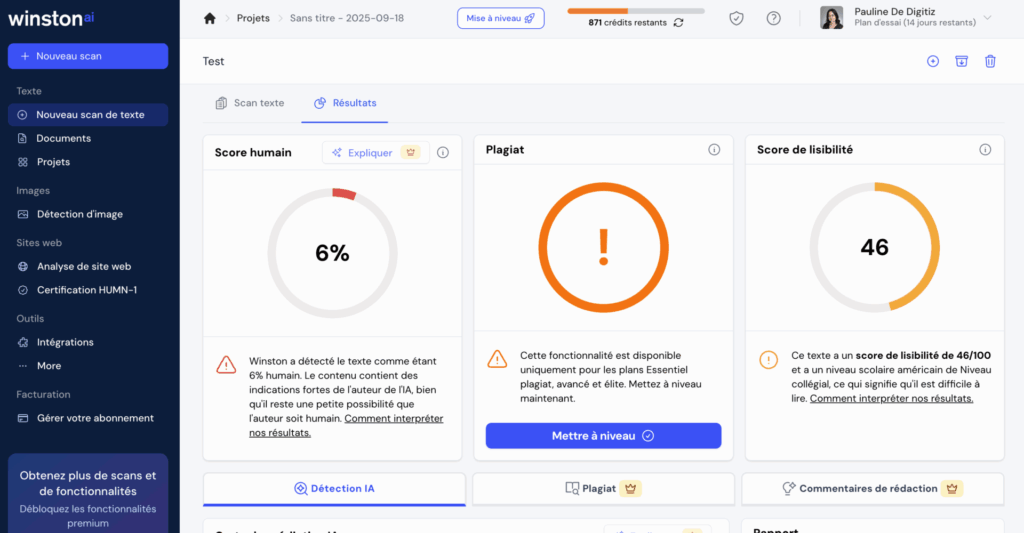
Task: Click the Test title text
Action: click(x=214, y=61)
